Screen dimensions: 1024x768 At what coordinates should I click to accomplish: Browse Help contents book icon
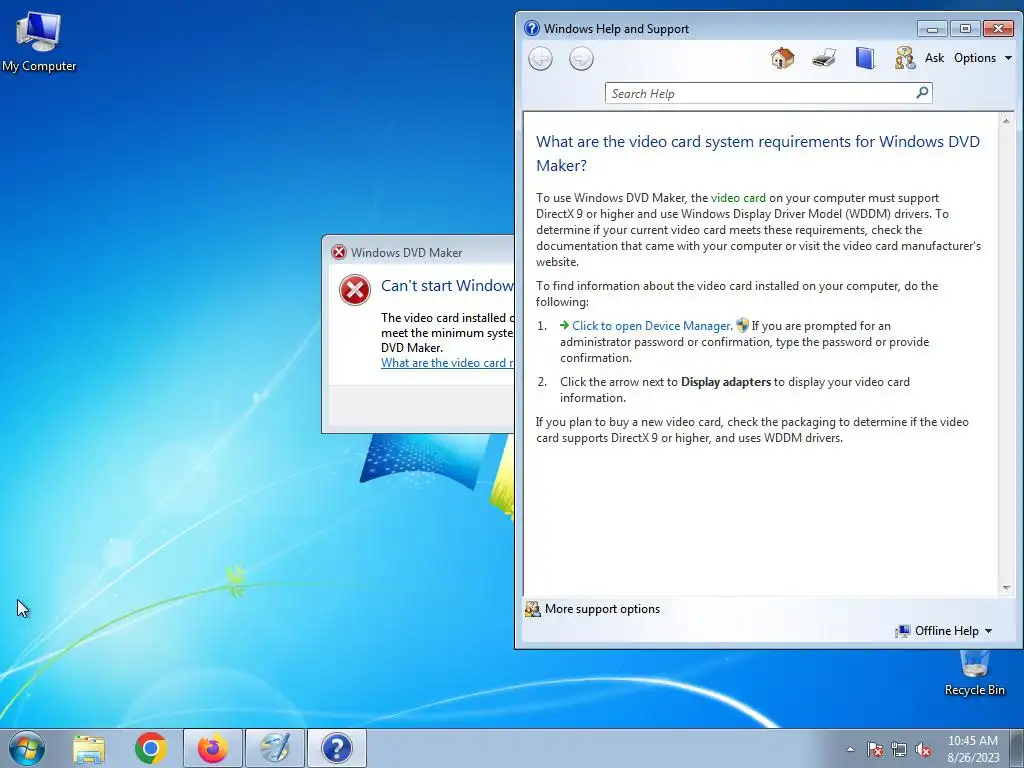click(865, 58)
